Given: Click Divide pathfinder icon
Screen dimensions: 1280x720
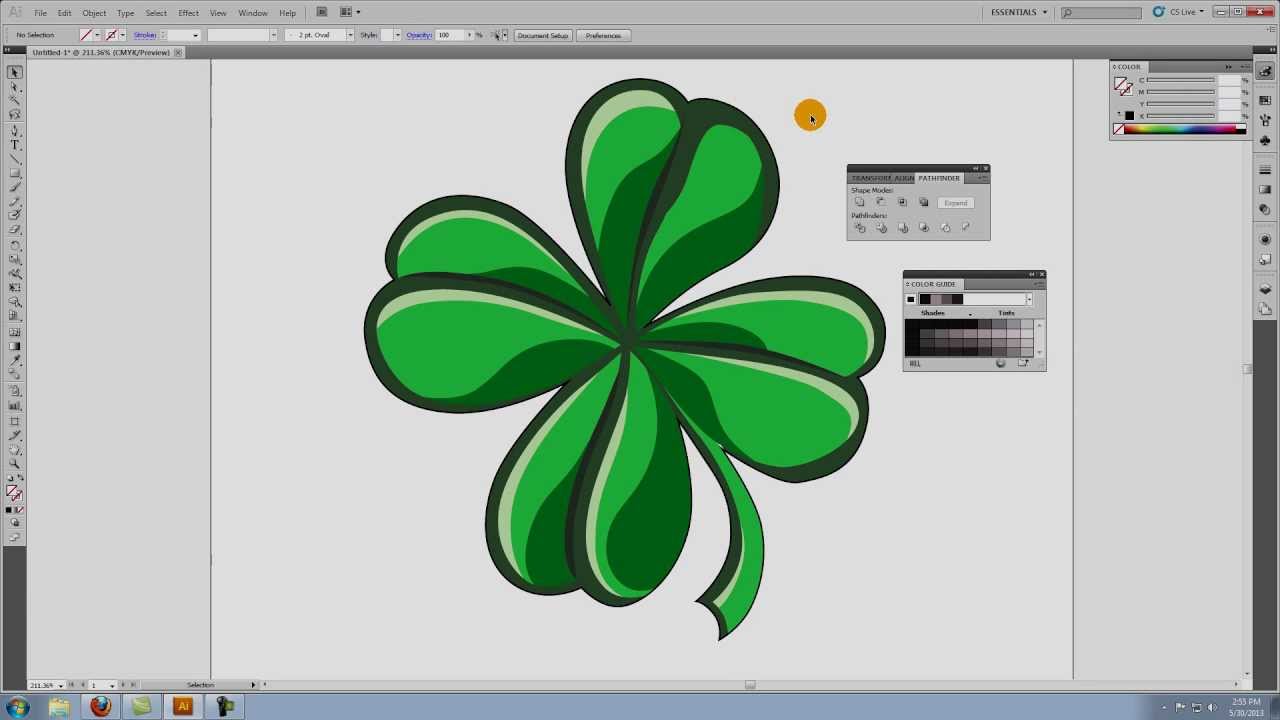Looking at the screenshot, I should coord(860,228).
